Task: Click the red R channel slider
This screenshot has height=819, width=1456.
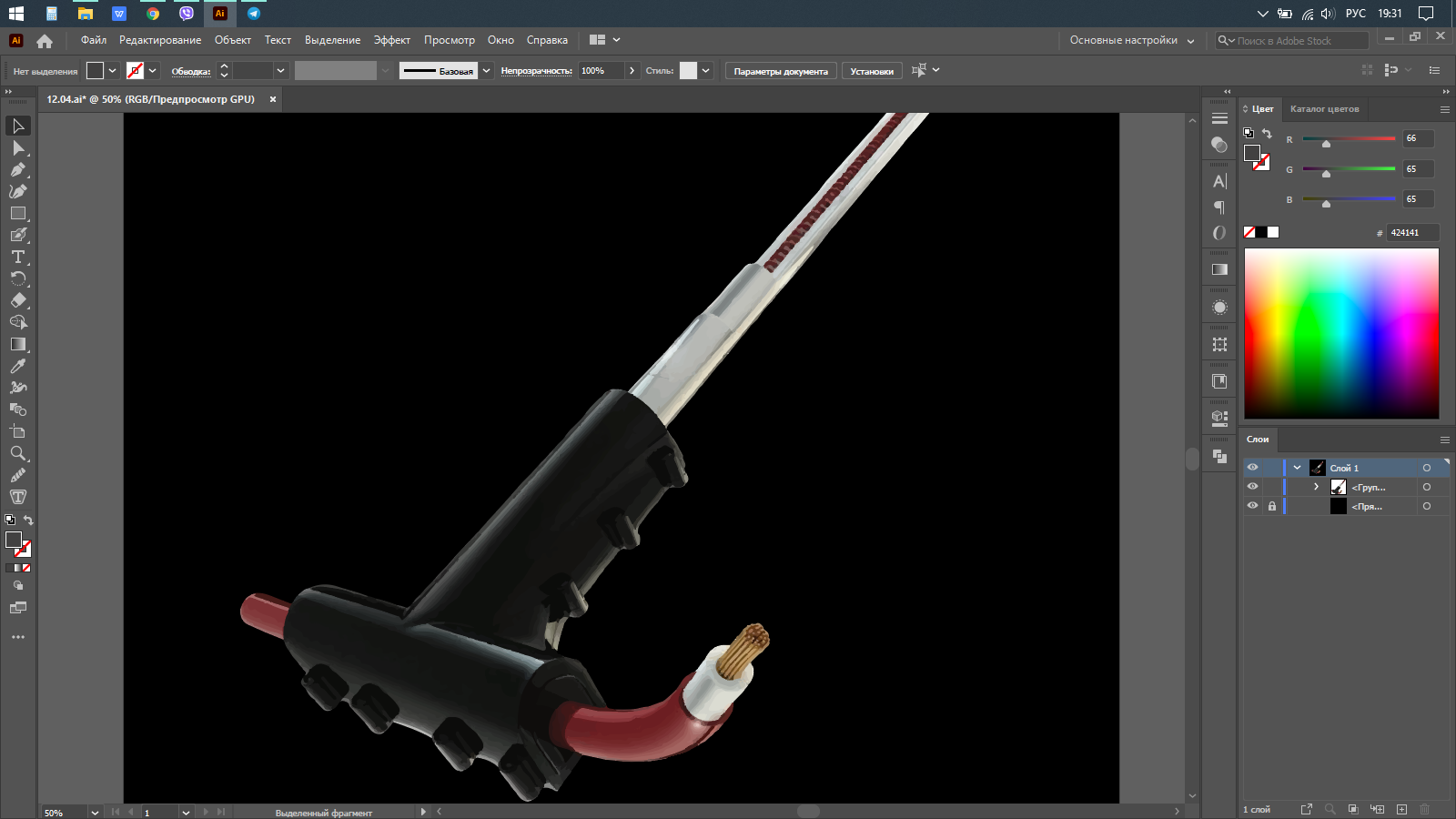Action: coord(1349,139)
